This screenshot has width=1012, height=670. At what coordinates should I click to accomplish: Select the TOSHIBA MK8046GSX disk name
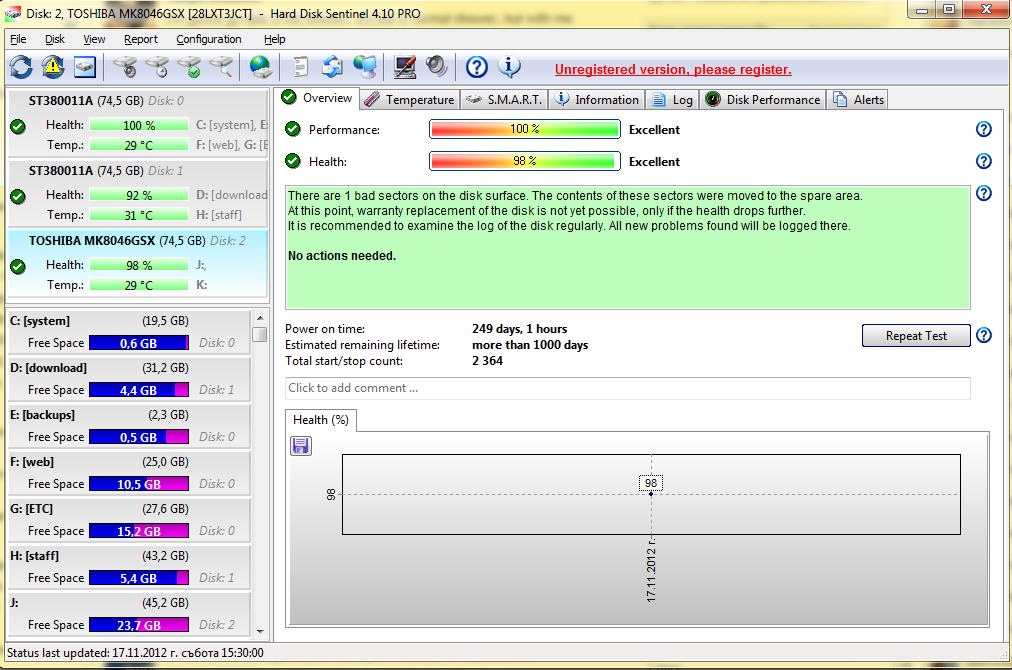pos(92,241)
